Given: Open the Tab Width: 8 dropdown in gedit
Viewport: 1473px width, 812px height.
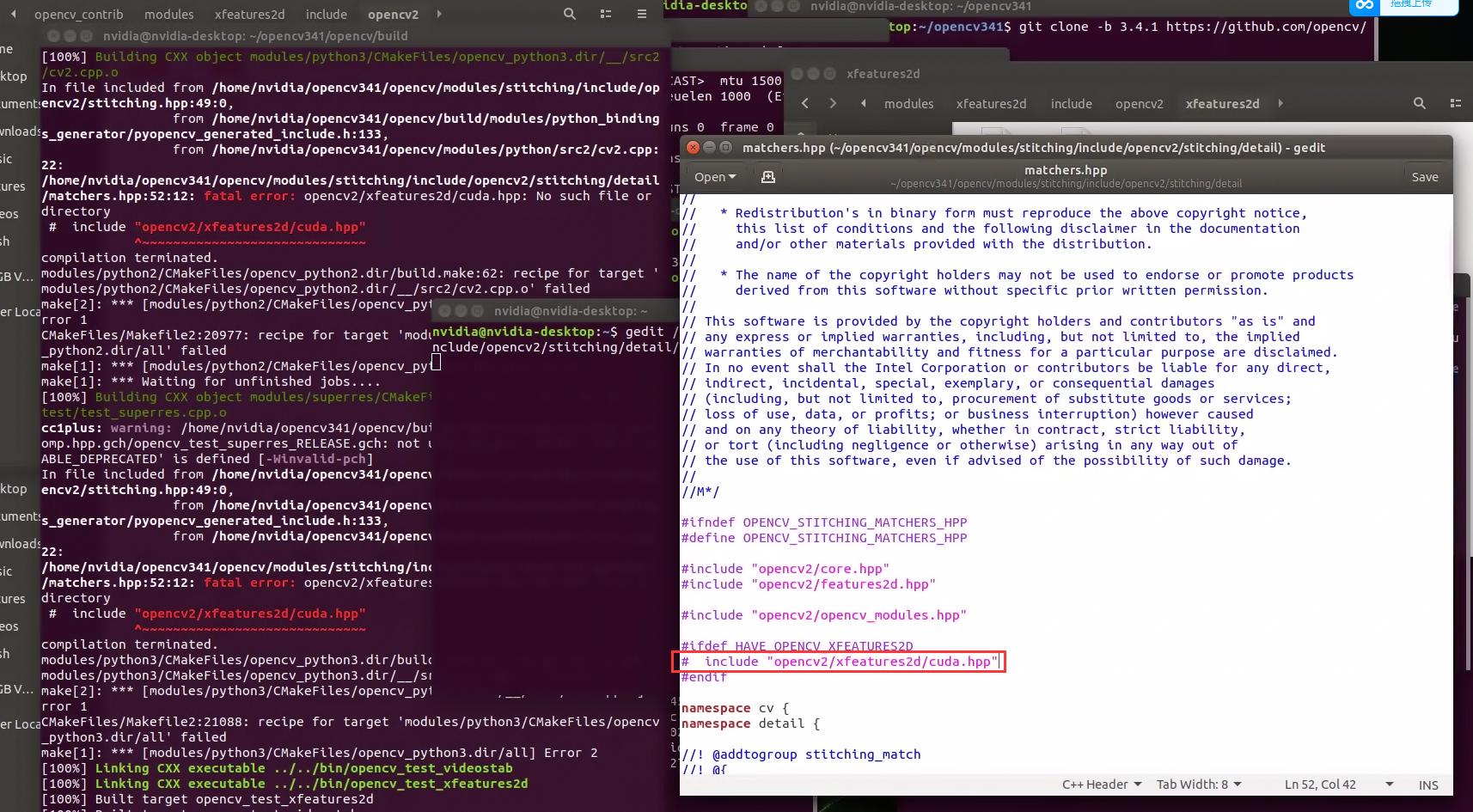Looking at the screenshot, I should click(1198, 784).
